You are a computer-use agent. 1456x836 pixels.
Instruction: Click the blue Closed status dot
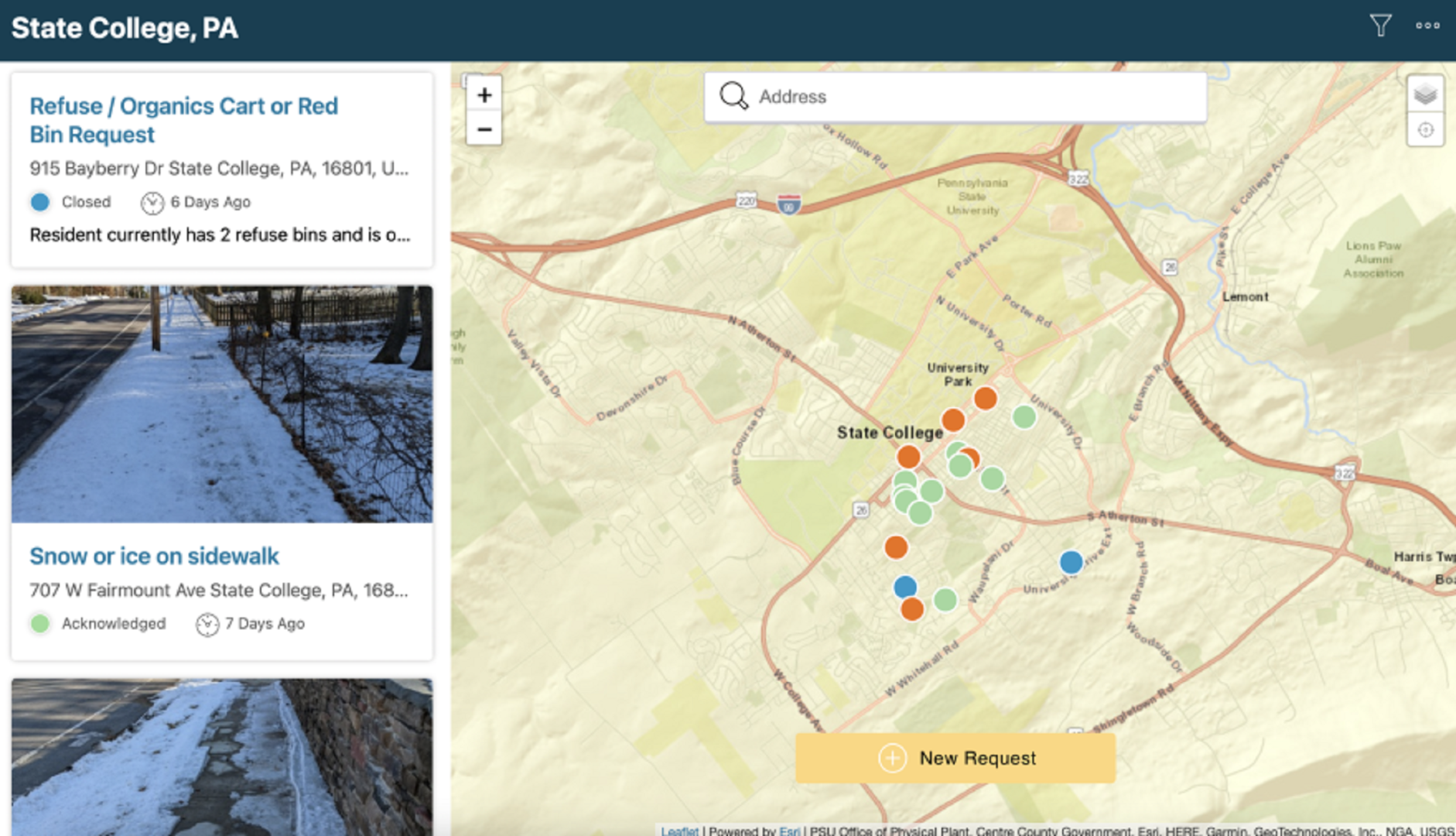[x=40, y=202]
